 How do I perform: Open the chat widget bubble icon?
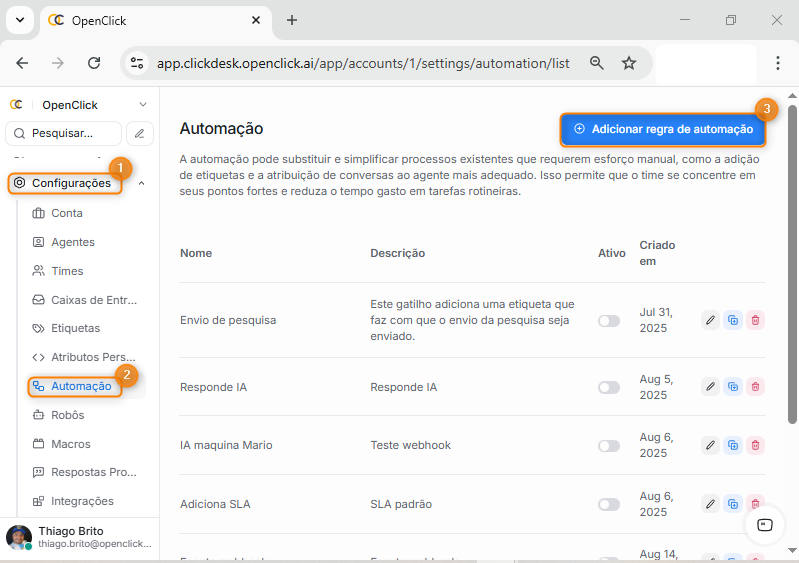pos(765,525)
